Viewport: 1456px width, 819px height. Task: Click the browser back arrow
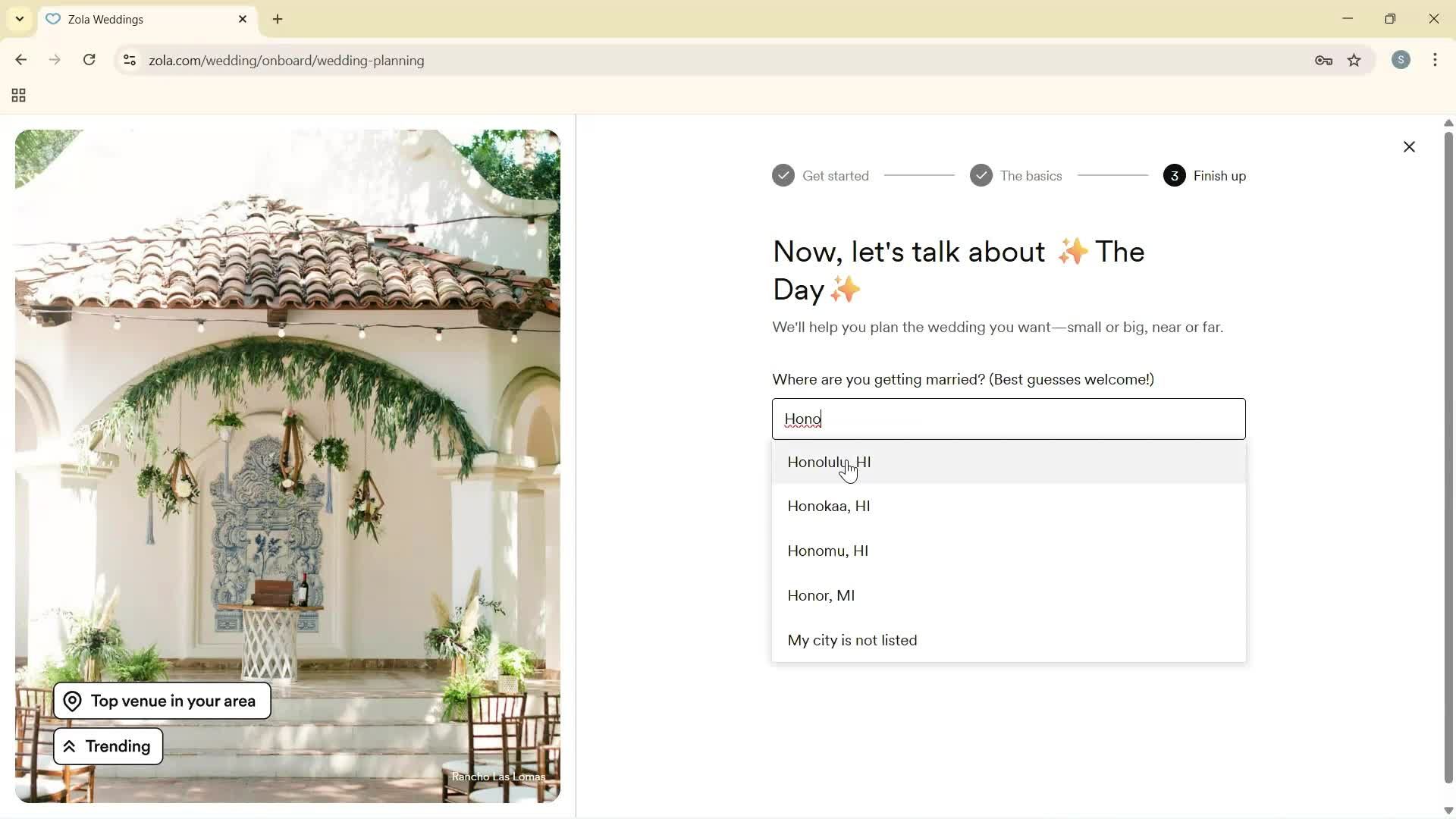pos(20,60)
